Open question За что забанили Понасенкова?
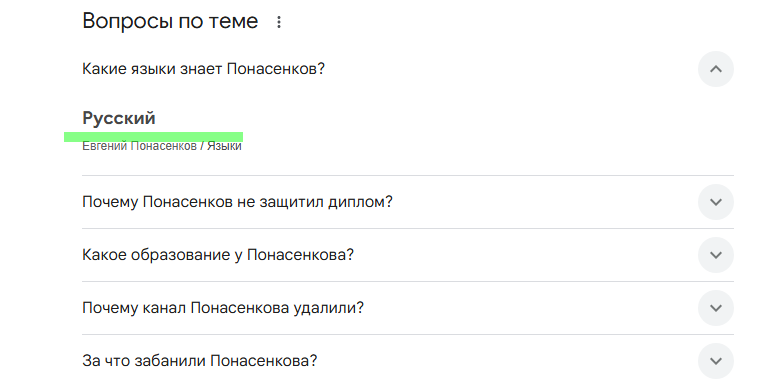761x382 pixels. point(199,361)
